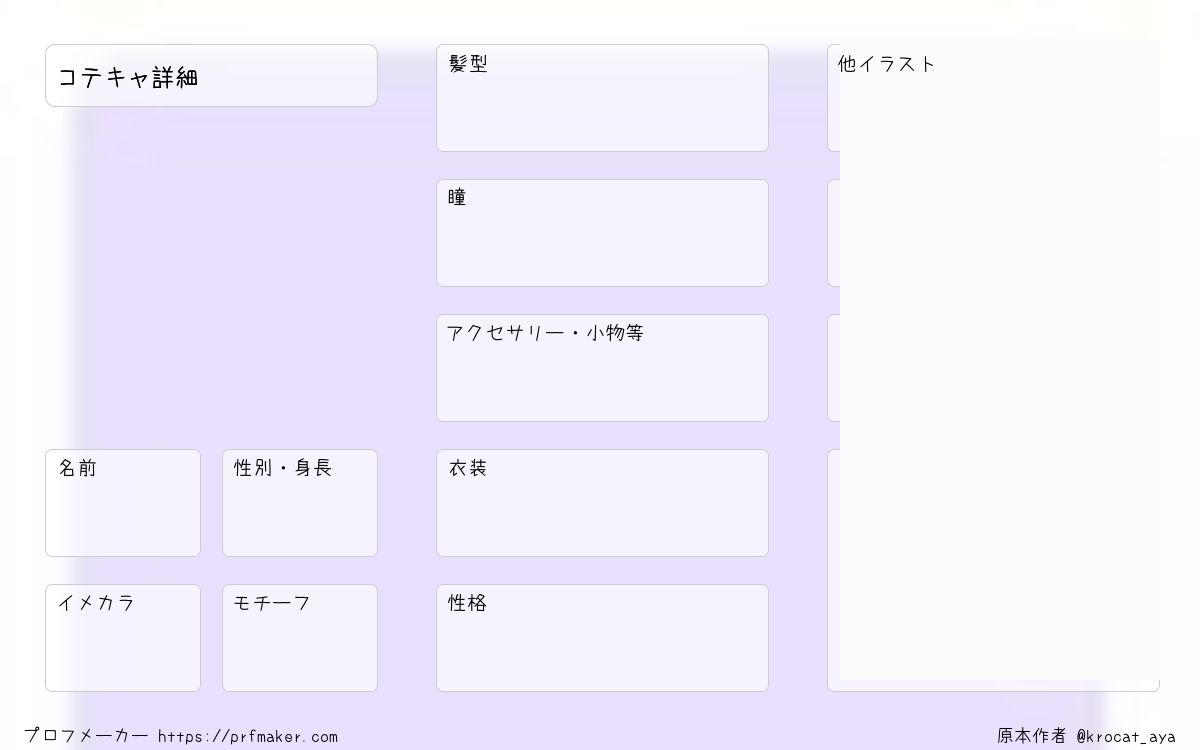Viewport: 1200px width, 750px height.
Task: Click the モチーフ field box
Action: 300,638
